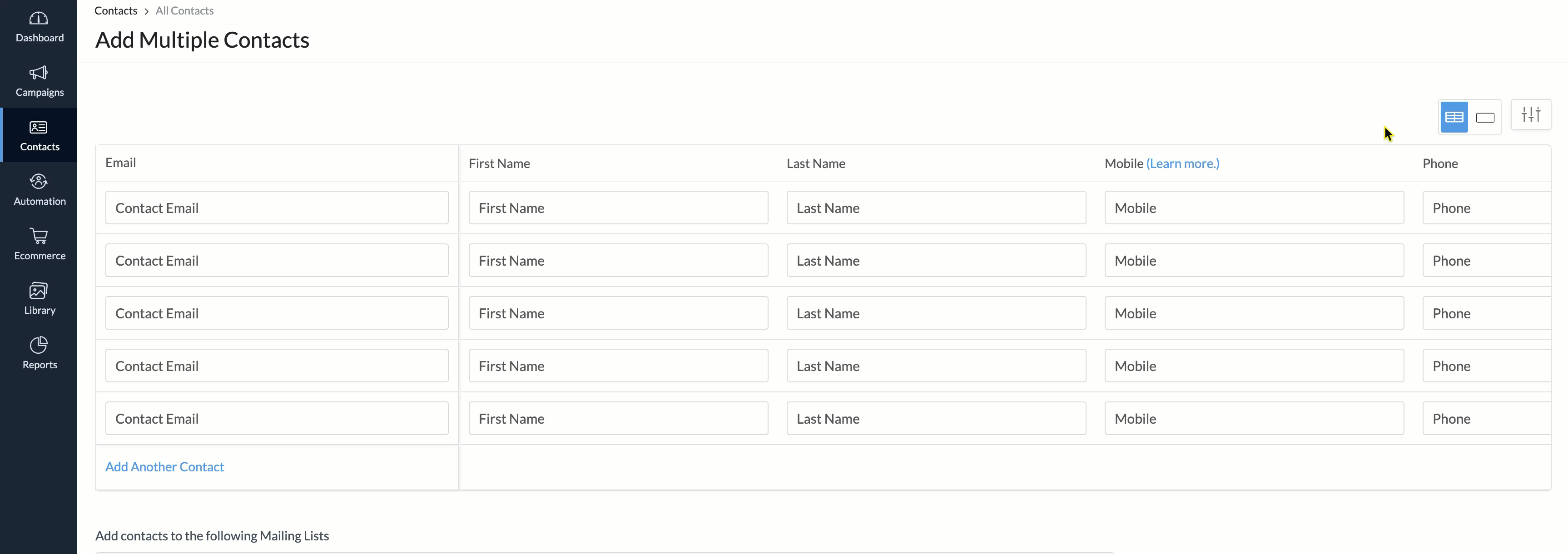1568x554 pixels.
Task: Click the Contacts breadcrumb link
Action: (x=116, y=10)
